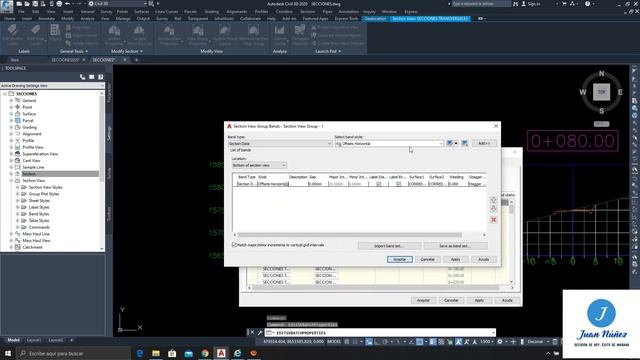Delete the selected band with red X
The image size is (640, 360).
click(x=493, y=220)
